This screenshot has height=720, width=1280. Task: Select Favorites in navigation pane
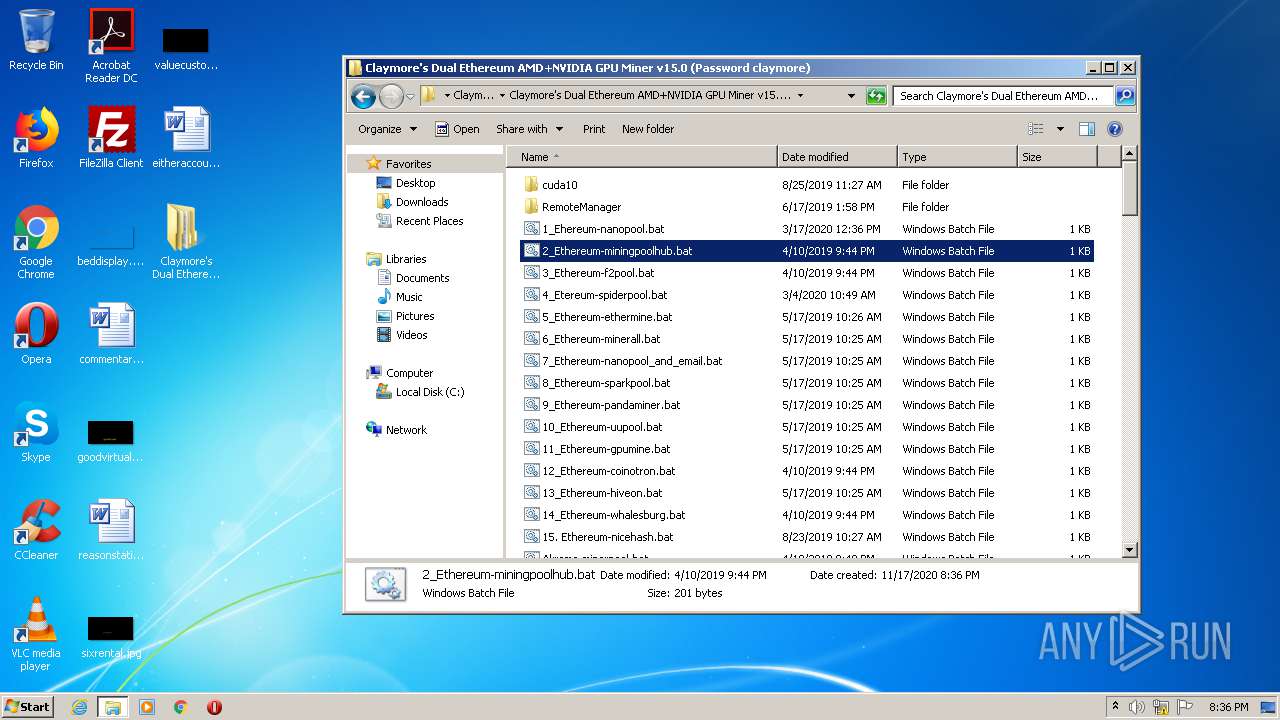click(408, 164)
